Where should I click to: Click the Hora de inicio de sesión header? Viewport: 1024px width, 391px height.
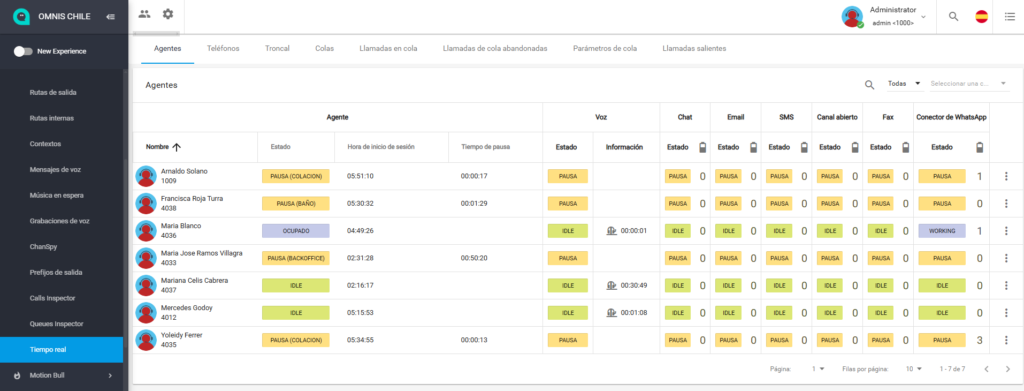(x=382, y=148)
